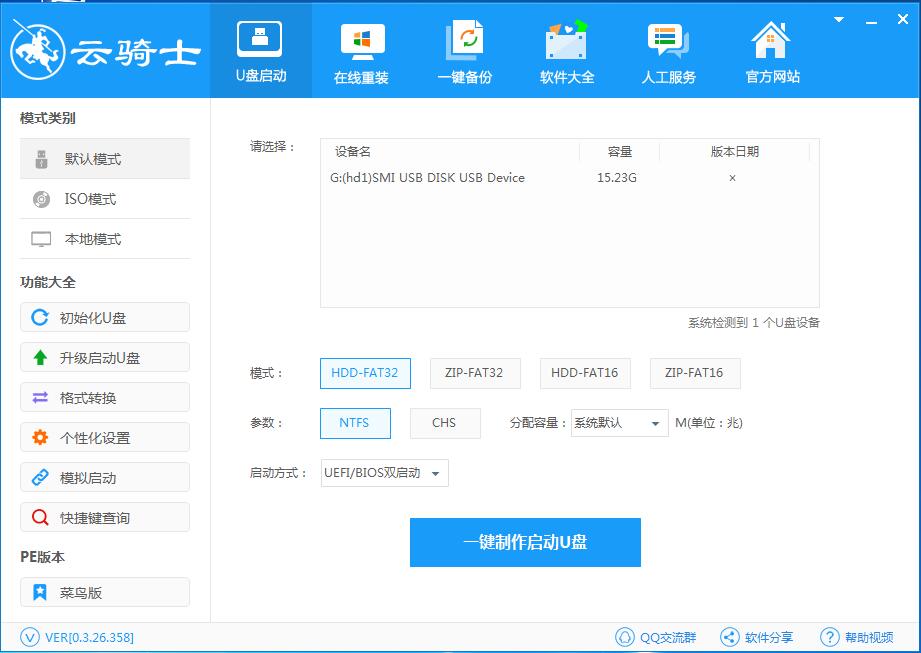
Task: Open the blue dropdown arrow in title bar
Action: 837,18
